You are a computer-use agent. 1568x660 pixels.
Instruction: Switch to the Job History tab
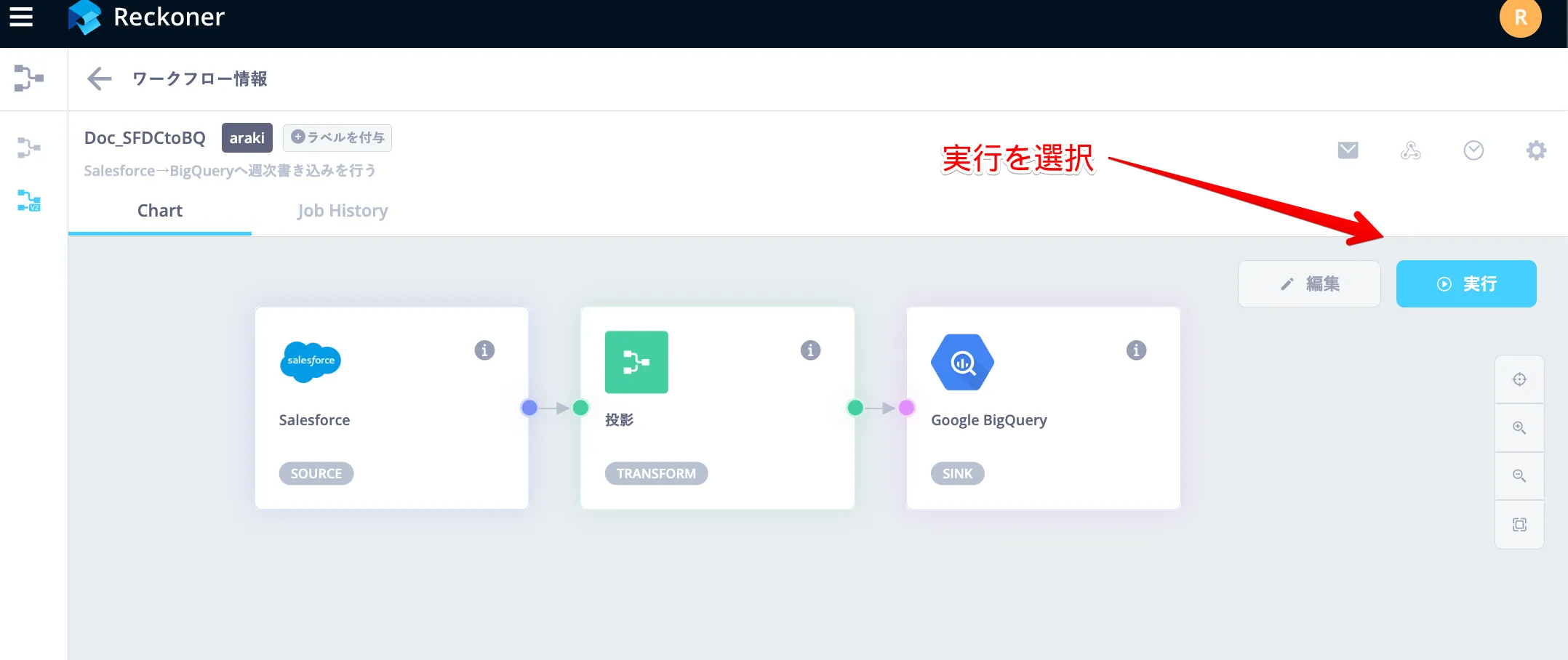[343, 211]
